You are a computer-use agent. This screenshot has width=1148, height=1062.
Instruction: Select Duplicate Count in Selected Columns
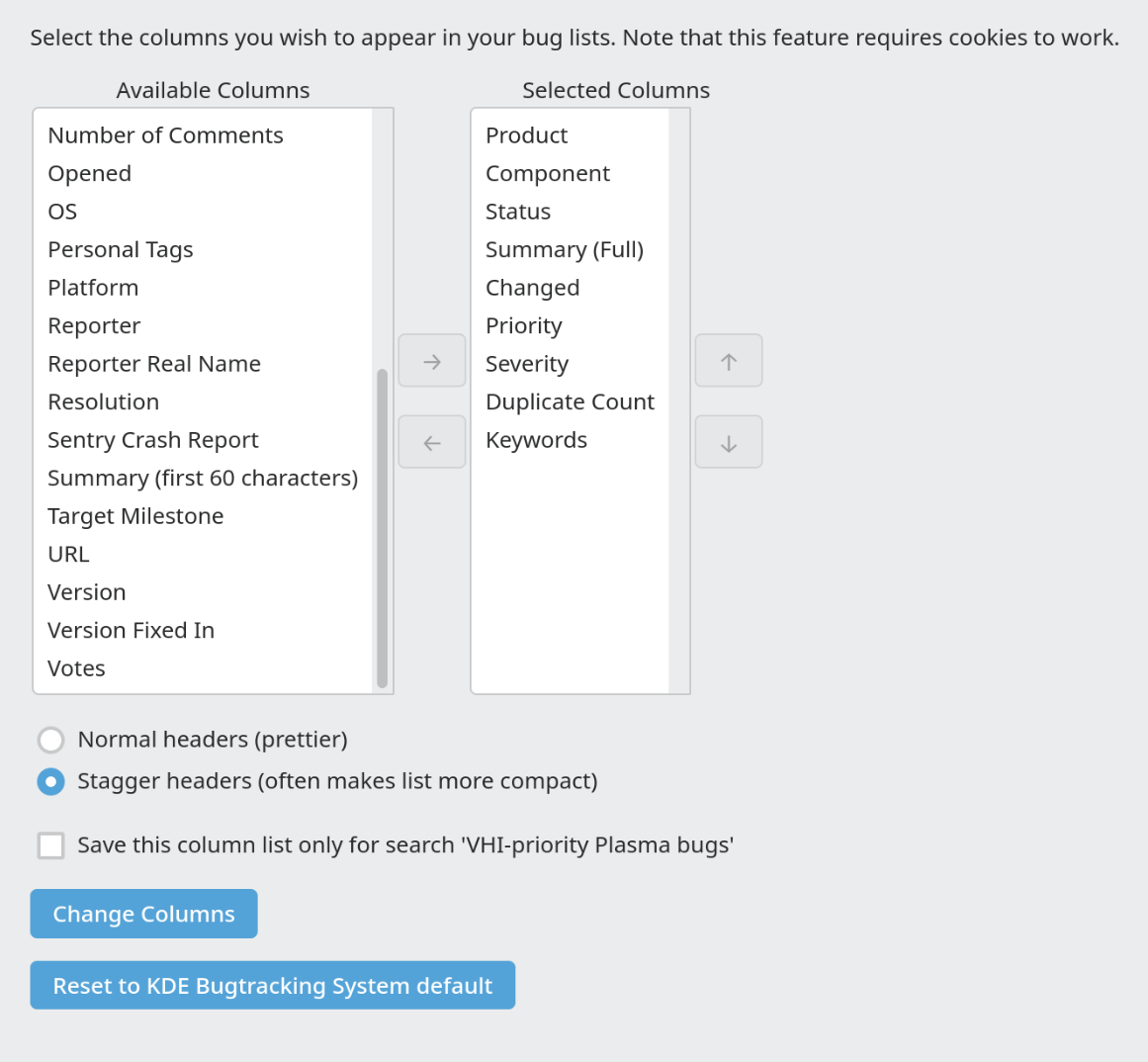point(570,402)
